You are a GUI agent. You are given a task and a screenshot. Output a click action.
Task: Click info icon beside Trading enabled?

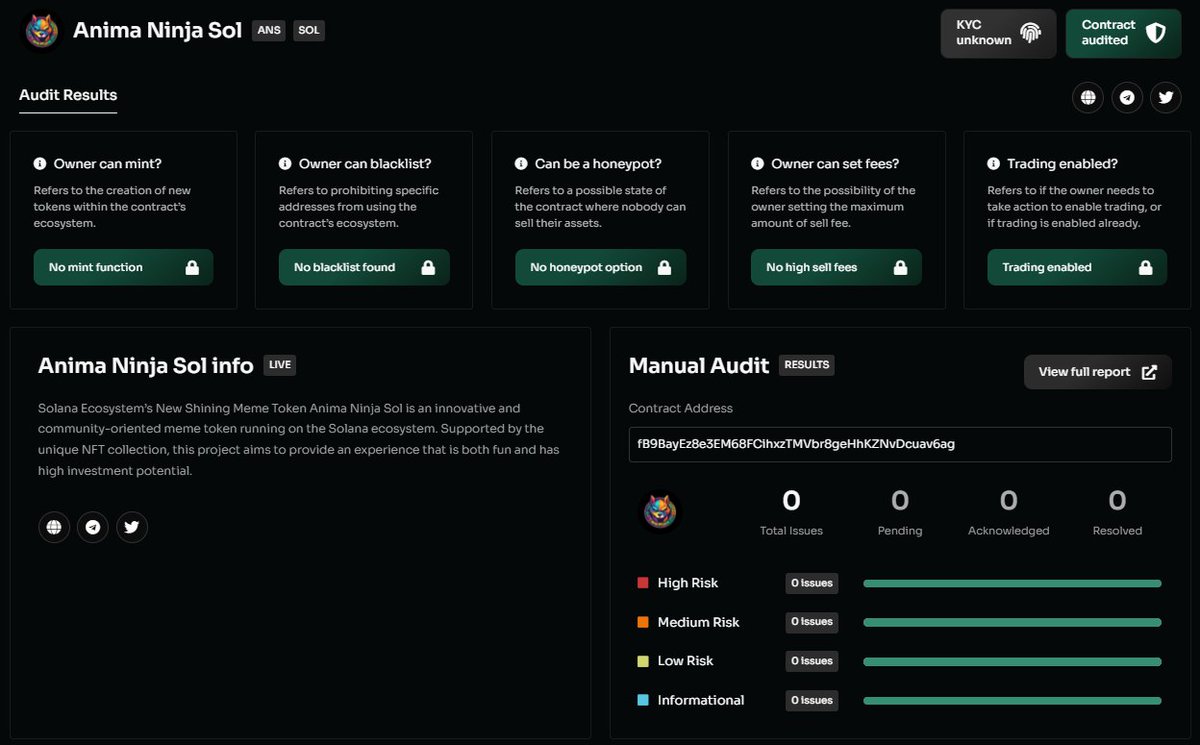[x=993, y=163]
